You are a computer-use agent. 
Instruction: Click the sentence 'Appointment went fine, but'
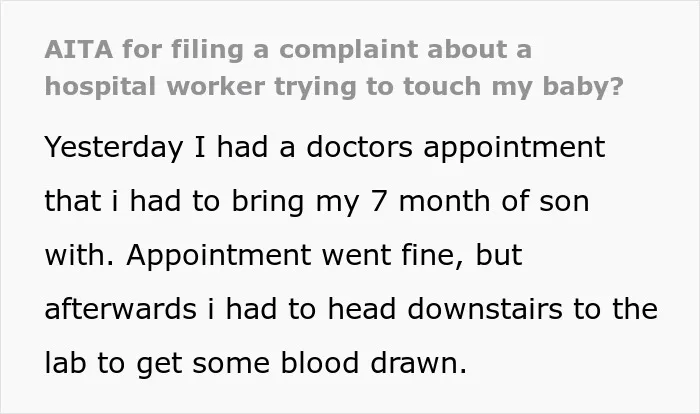pyautogui.click(x=324, y=256)
